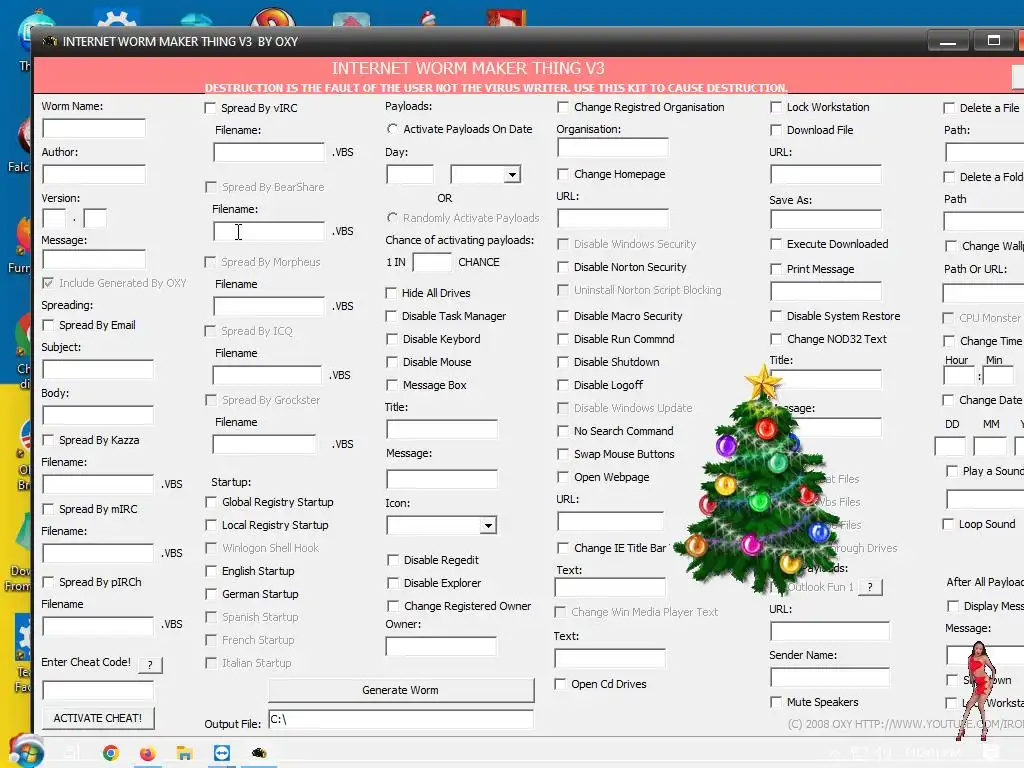Image resolution: width=1024 pixels, height=768 pixels.
Task: Tick the Swap Mouse Buttons checkbox
Action: pyautogui.click(x=562, y=454)
